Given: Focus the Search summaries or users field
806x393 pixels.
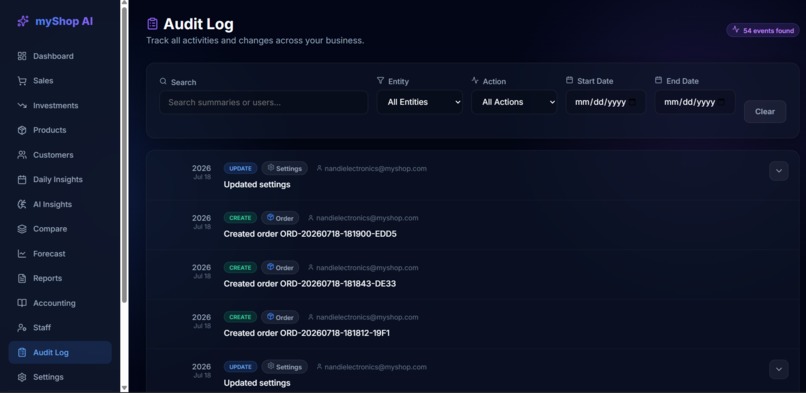Looking at the screenshot, I should 264,102.
